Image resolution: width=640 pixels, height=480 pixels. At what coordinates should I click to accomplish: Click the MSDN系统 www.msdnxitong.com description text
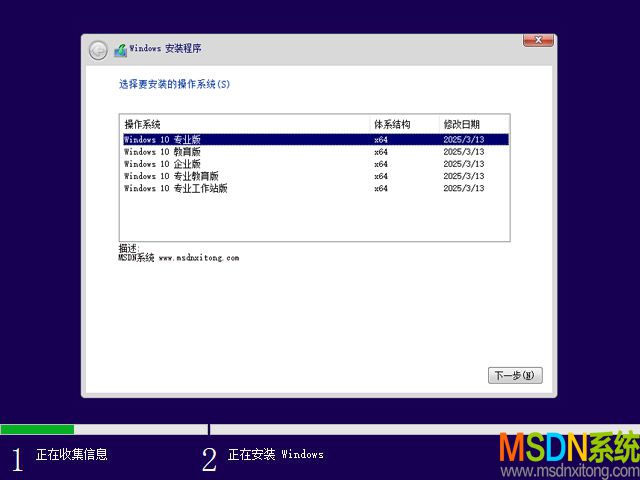tap(179, 258)
